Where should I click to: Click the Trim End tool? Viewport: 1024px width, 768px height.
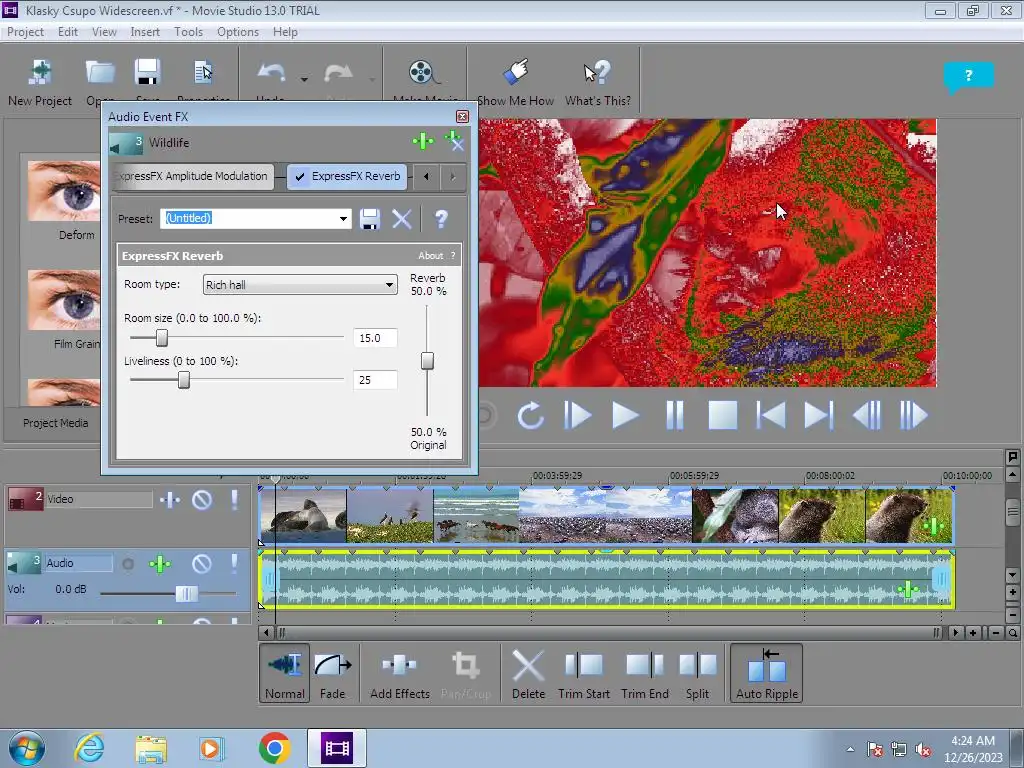[x=645, y=673]
